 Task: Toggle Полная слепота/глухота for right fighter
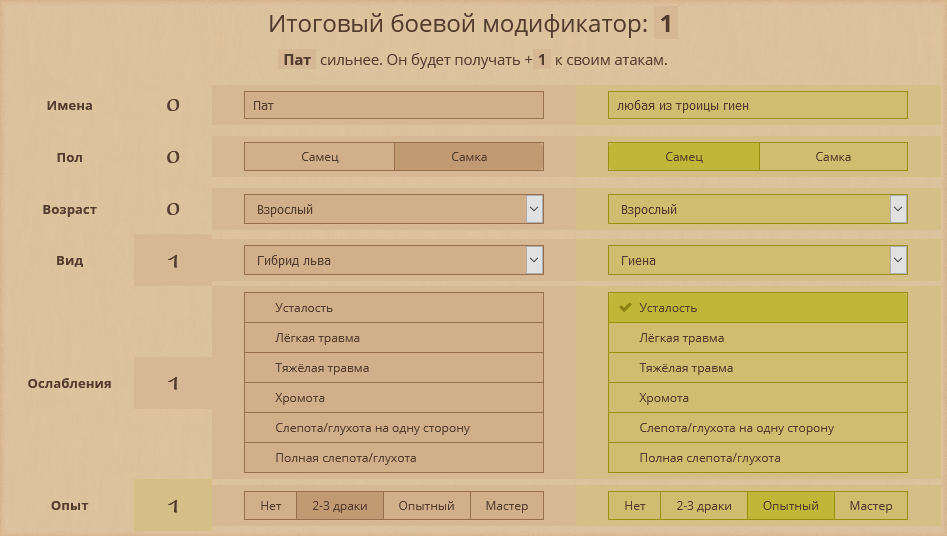pos(757,457)
